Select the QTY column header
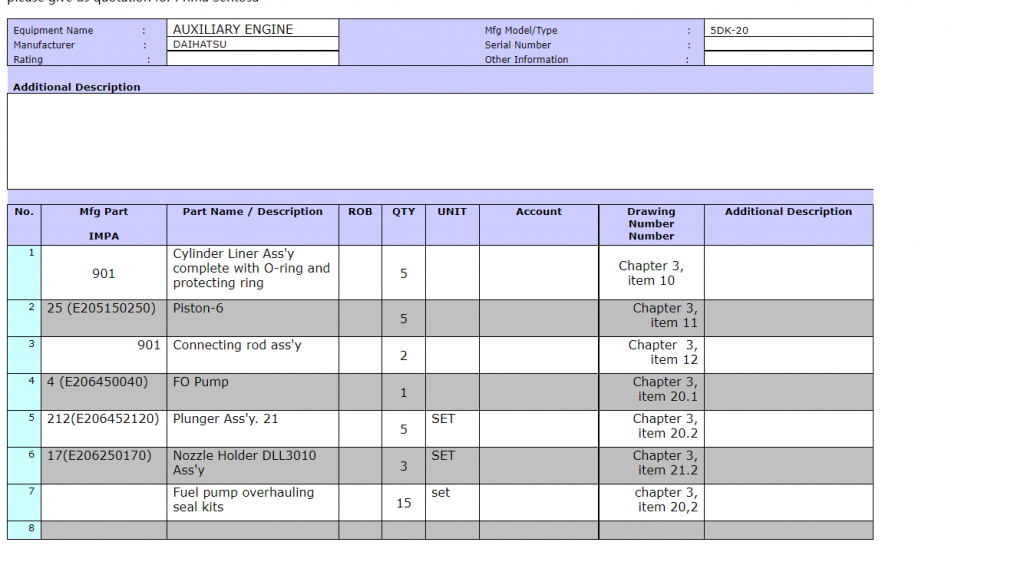 [404, 212]
